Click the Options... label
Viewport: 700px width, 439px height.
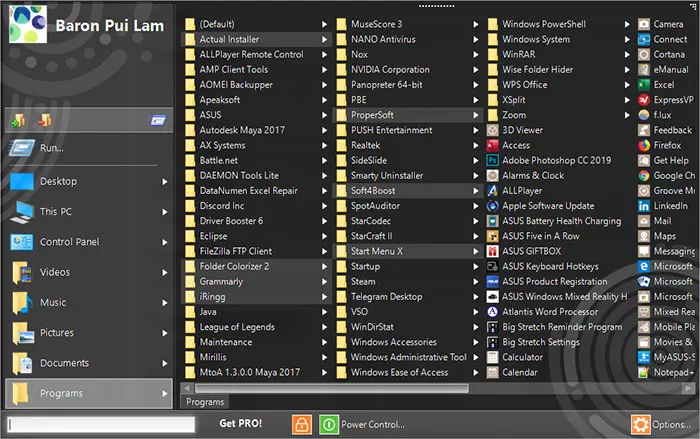point(671,425)
